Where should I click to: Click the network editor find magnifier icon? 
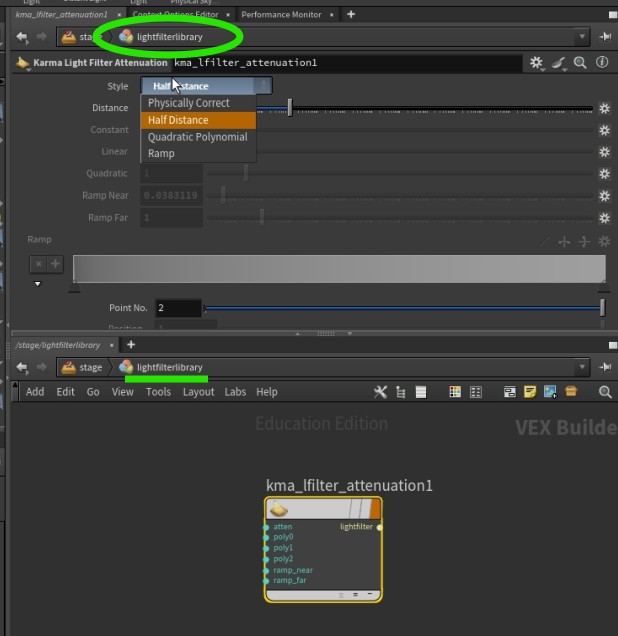click(605, 392)
